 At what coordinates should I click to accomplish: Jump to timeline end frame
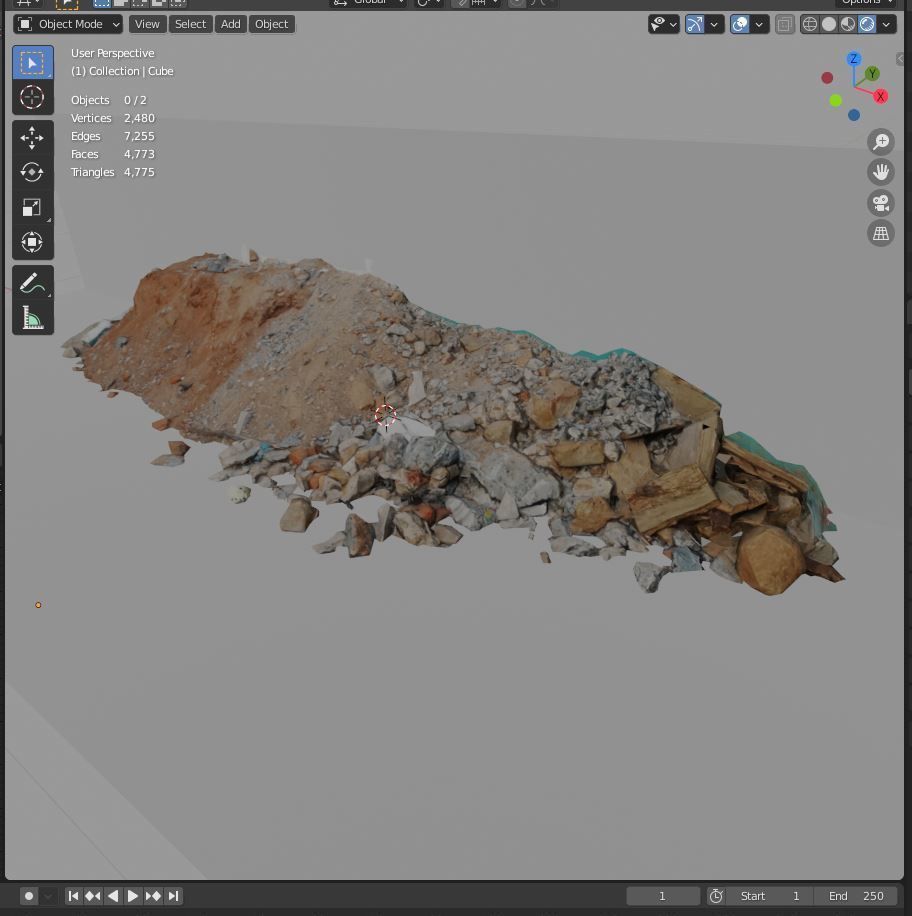click(173, 896)
